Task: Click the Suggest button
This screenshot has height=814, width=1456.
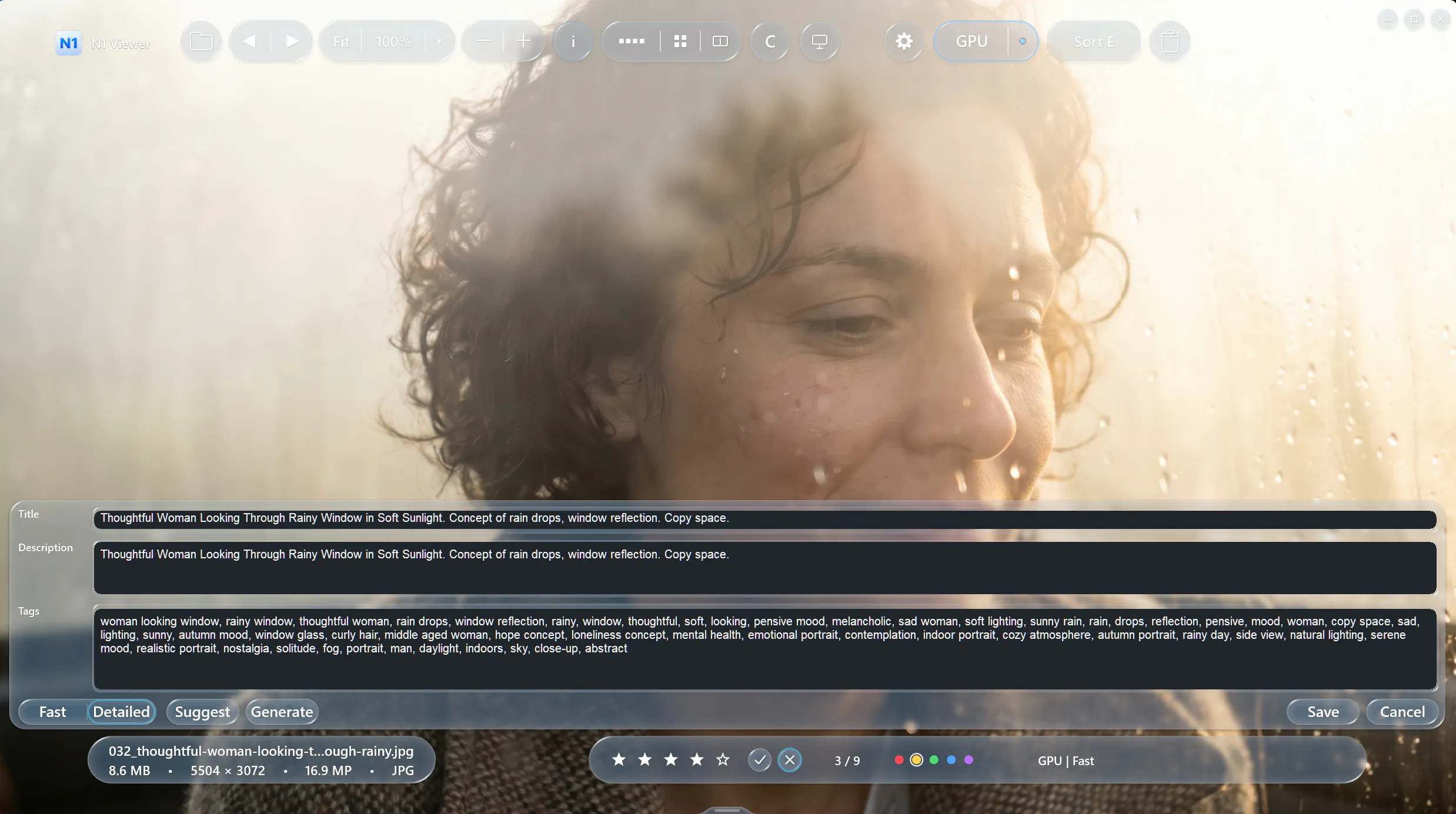Action: click(x=202, y=712)
